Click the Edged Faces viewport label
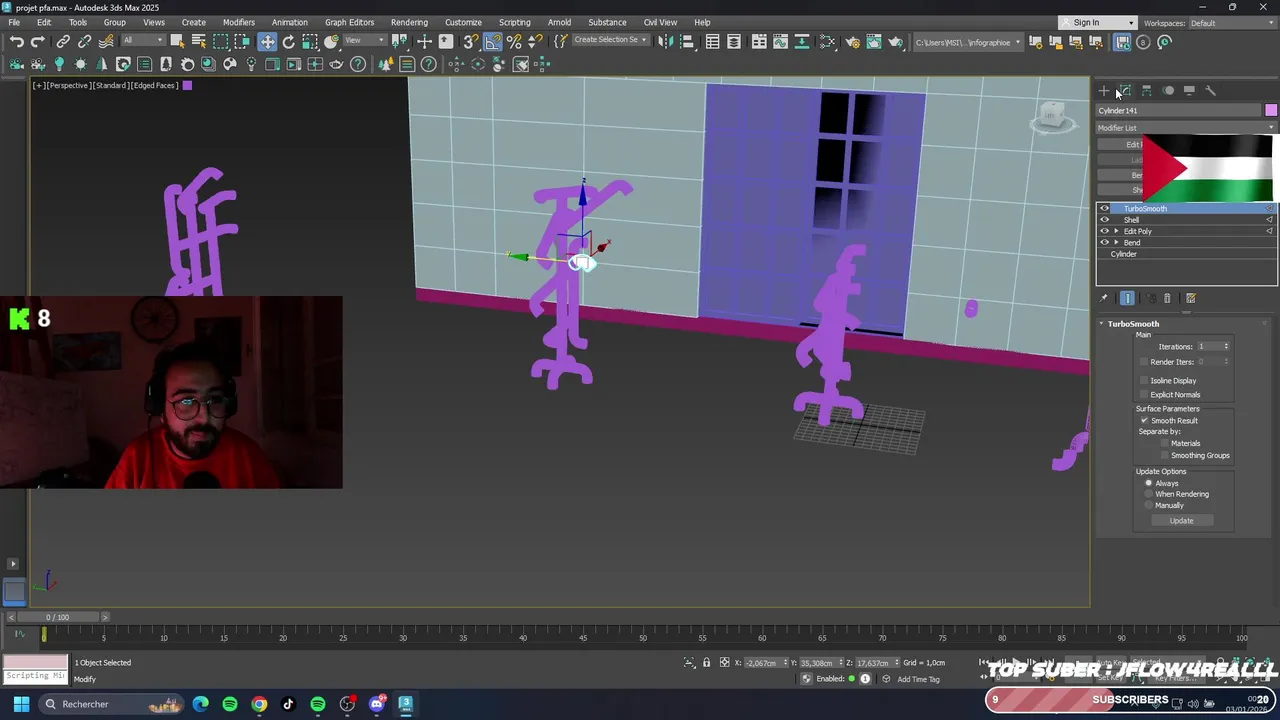Image resolution: width=1280 pixels, height=720 pixels. (155, 85)
